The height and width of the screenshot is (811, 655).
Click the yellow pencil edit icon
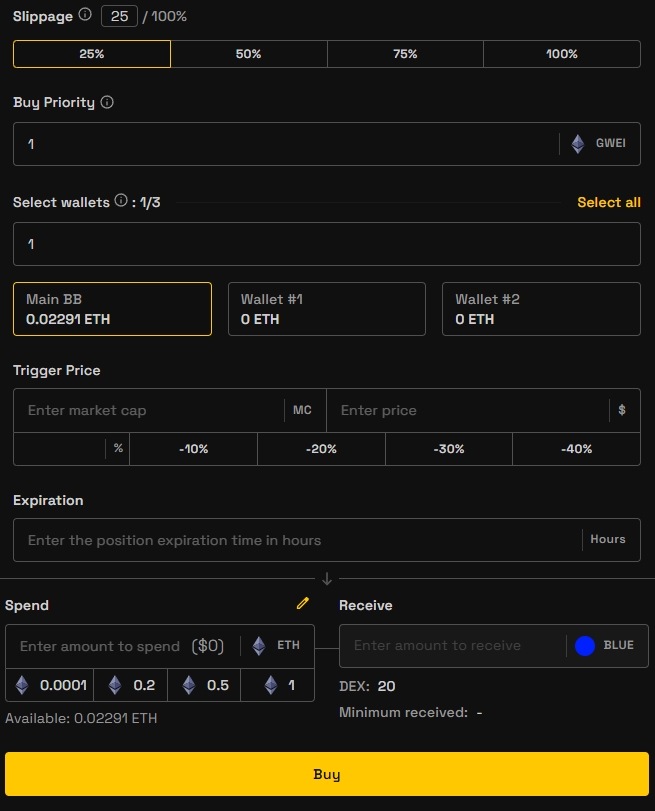click(303, 604)
